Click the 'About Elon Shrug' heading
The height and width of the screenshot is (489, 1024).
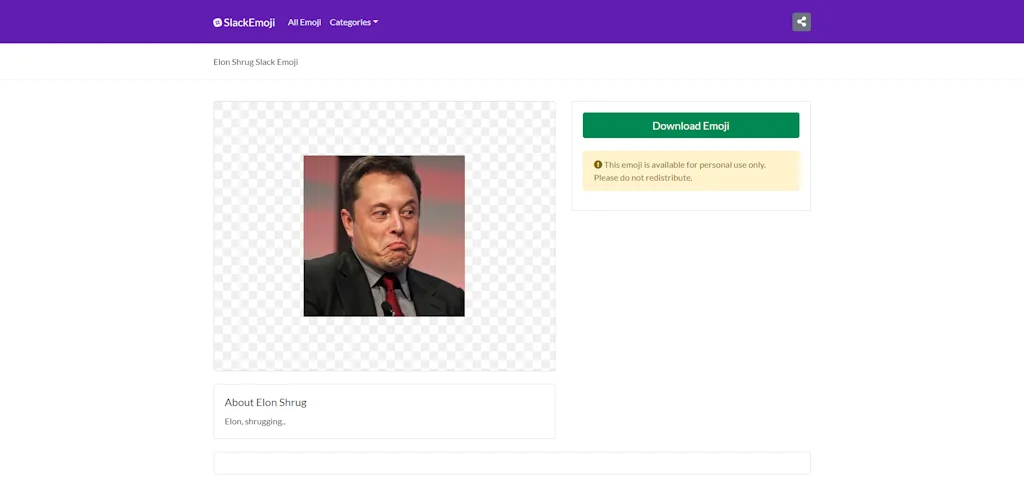coord(265,402)
